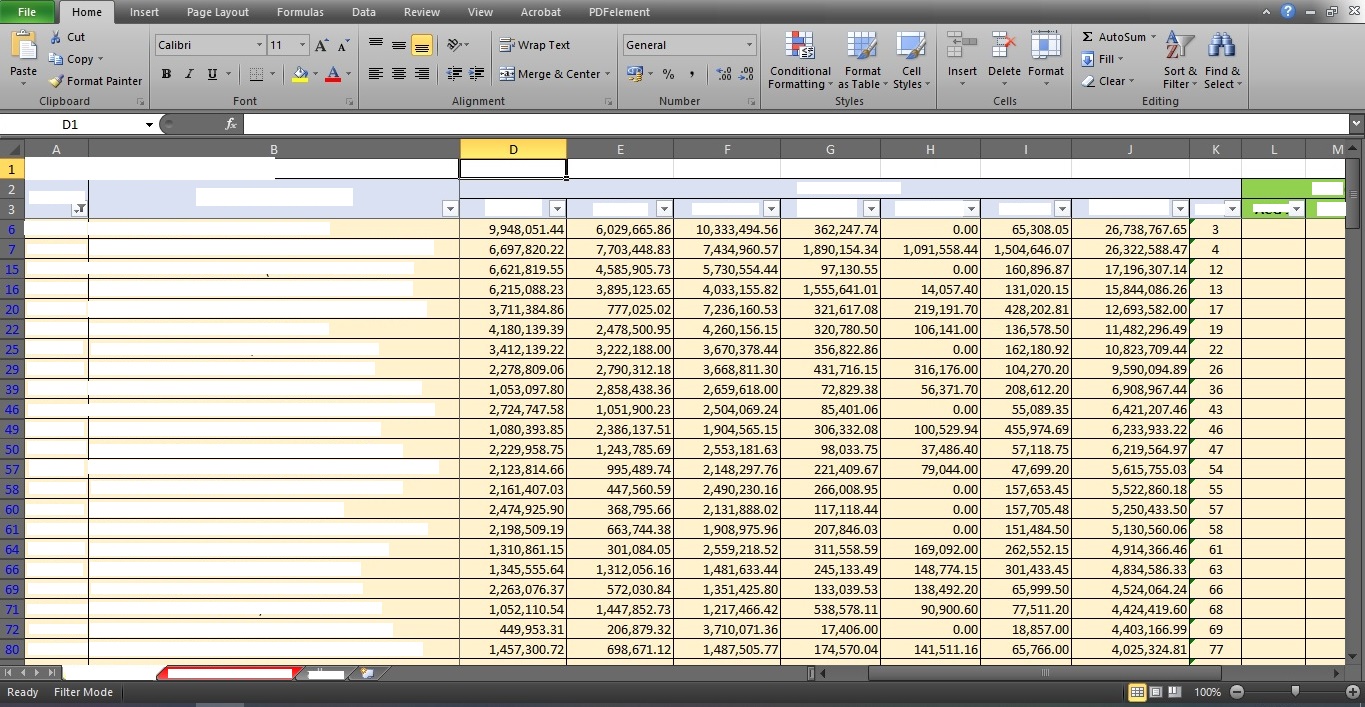1365x707 pixels.
Task: Switch to the Page Layout tab
Action: (218, 12)
